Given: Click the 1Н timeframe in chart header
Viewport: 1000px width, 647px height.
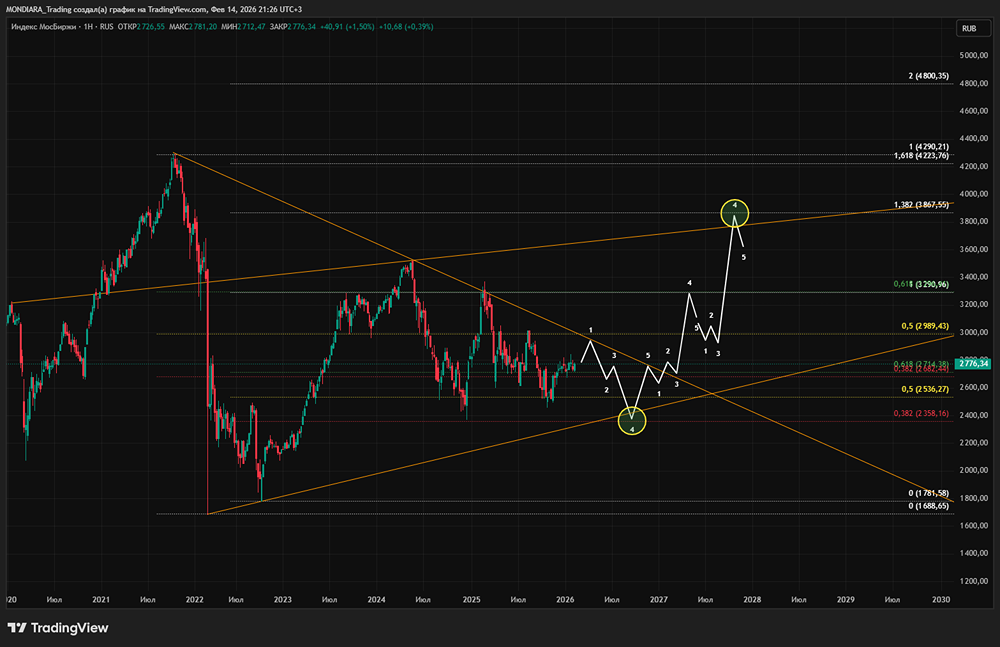Looking at the screenshot, I should click(x=89, y=27).
